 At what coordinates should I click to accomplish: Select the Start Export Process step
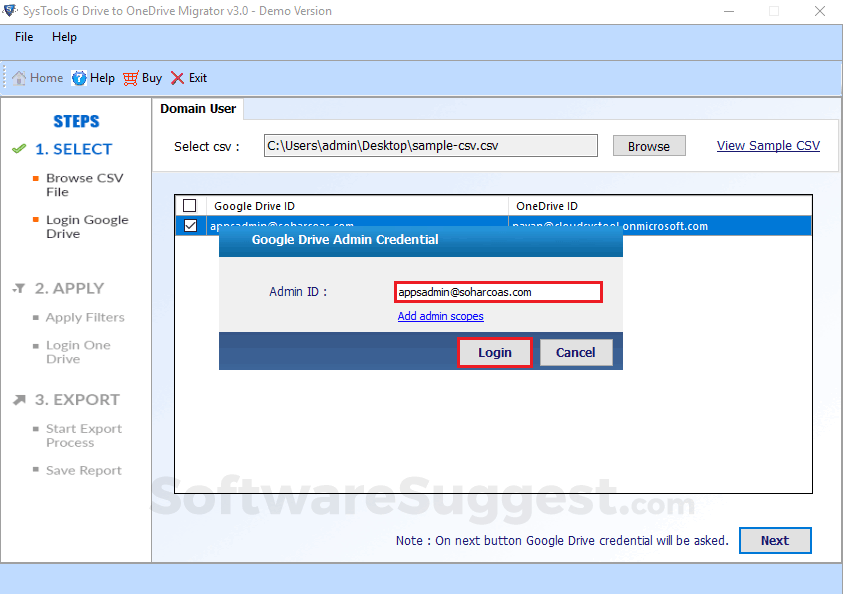pyautogui.click(x=84, y=436)
